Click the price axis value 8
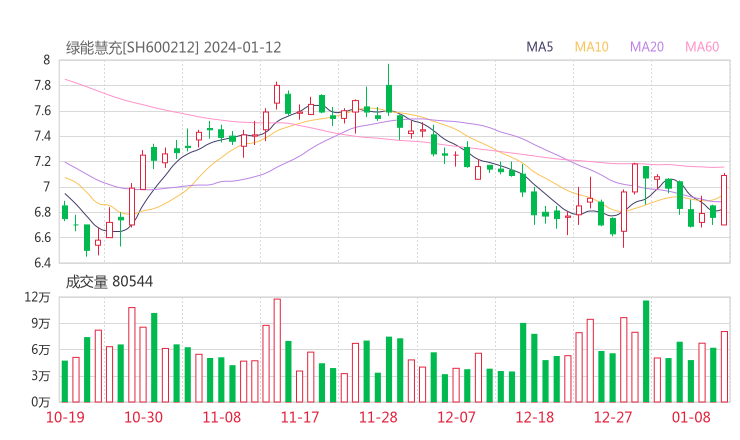 click(x=46, y=60)
